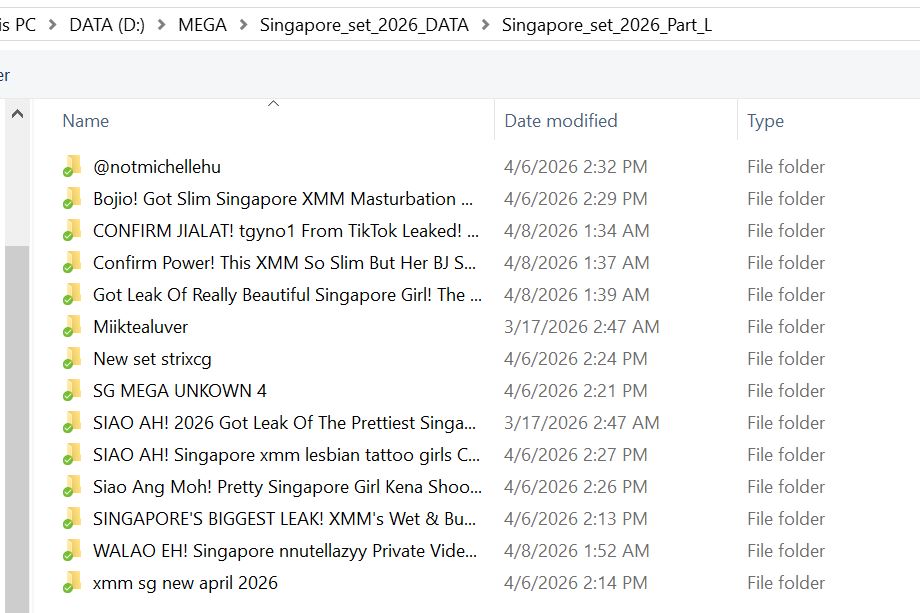Sort by the Date modified column header
Viewport: 920px width, 613px height.
click(560, 121)
